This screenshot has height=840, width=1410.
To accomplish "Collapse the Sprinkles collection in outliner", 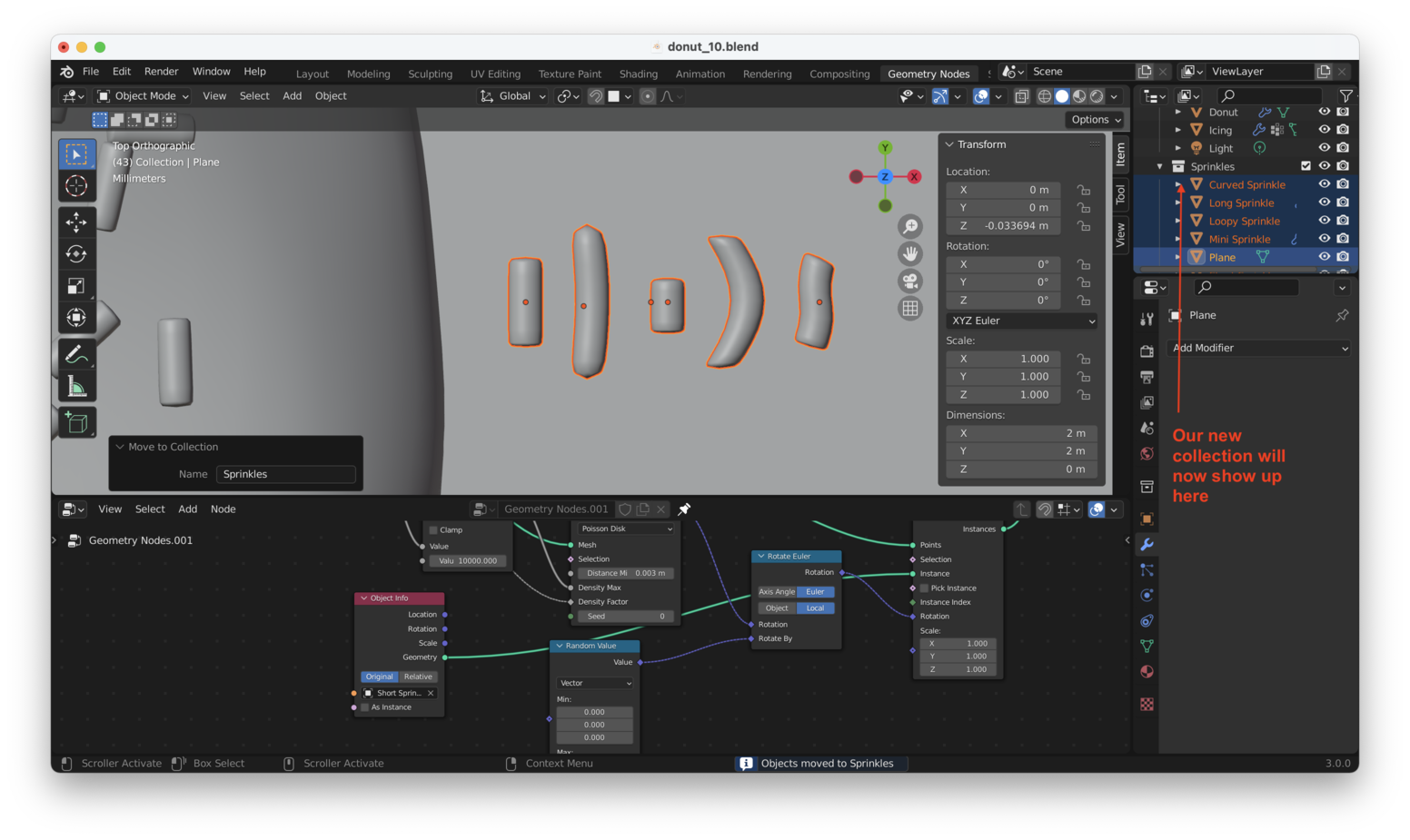I will pos(1159,166).
